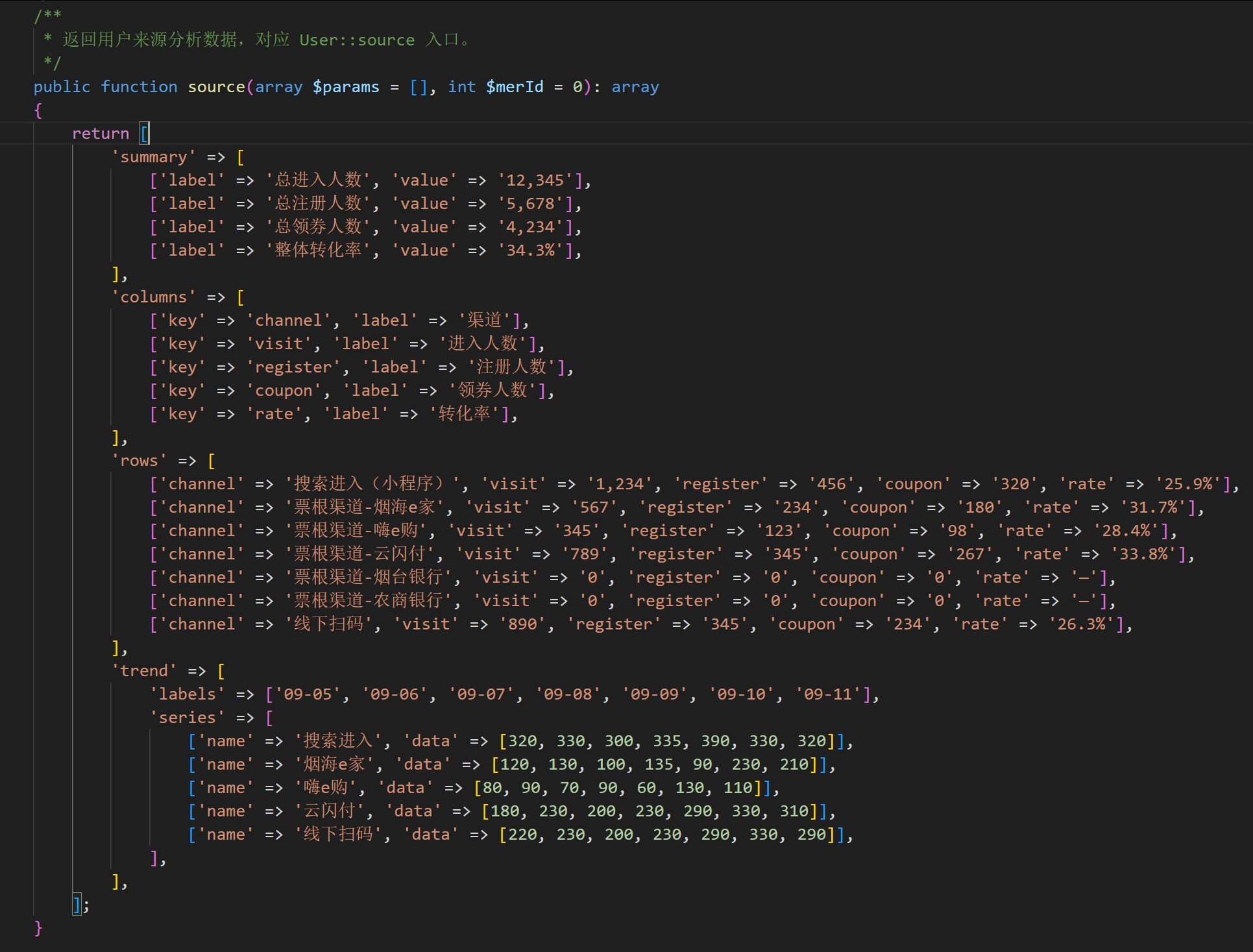Click the columns key value 'register'

293,367
